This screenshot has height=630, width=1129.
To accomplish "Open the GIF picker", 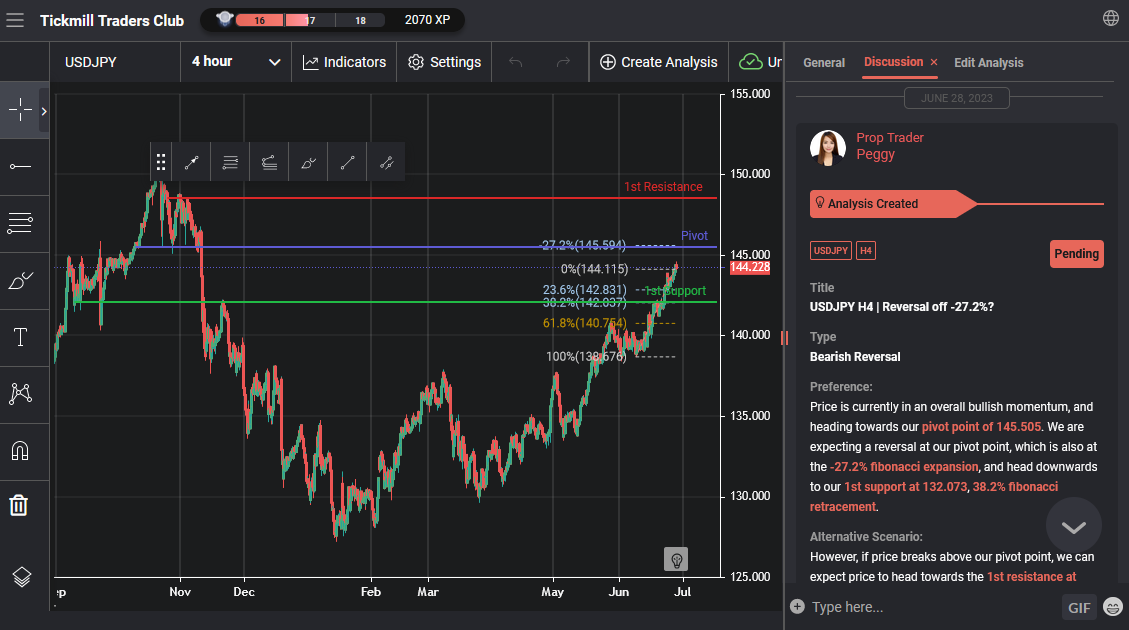I will (x=1079, y=608).
